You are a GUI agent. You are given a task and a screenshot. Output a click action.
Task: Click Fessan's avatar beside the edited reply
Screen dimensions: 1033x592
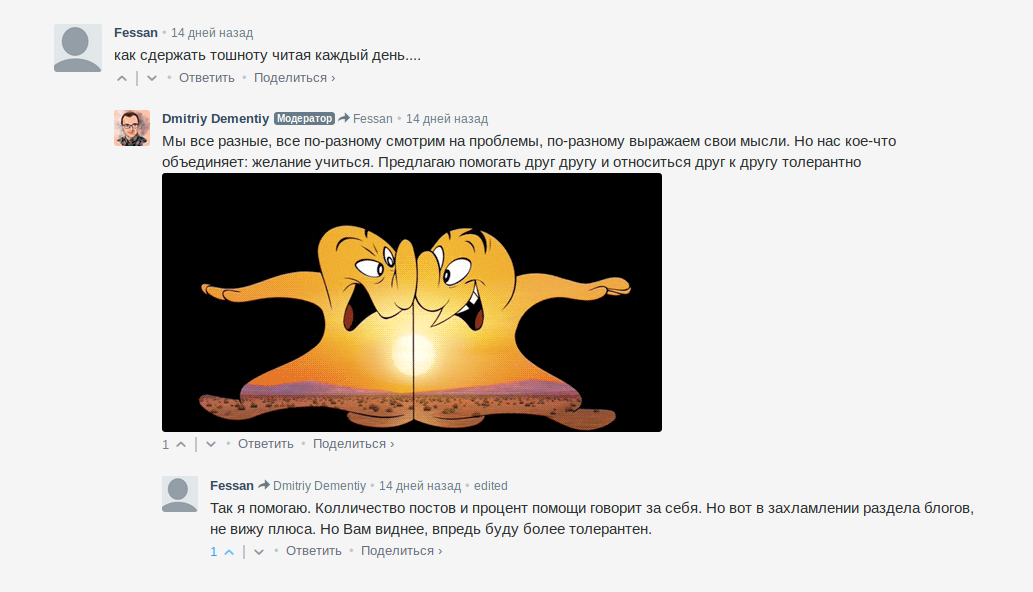[180, 494]
